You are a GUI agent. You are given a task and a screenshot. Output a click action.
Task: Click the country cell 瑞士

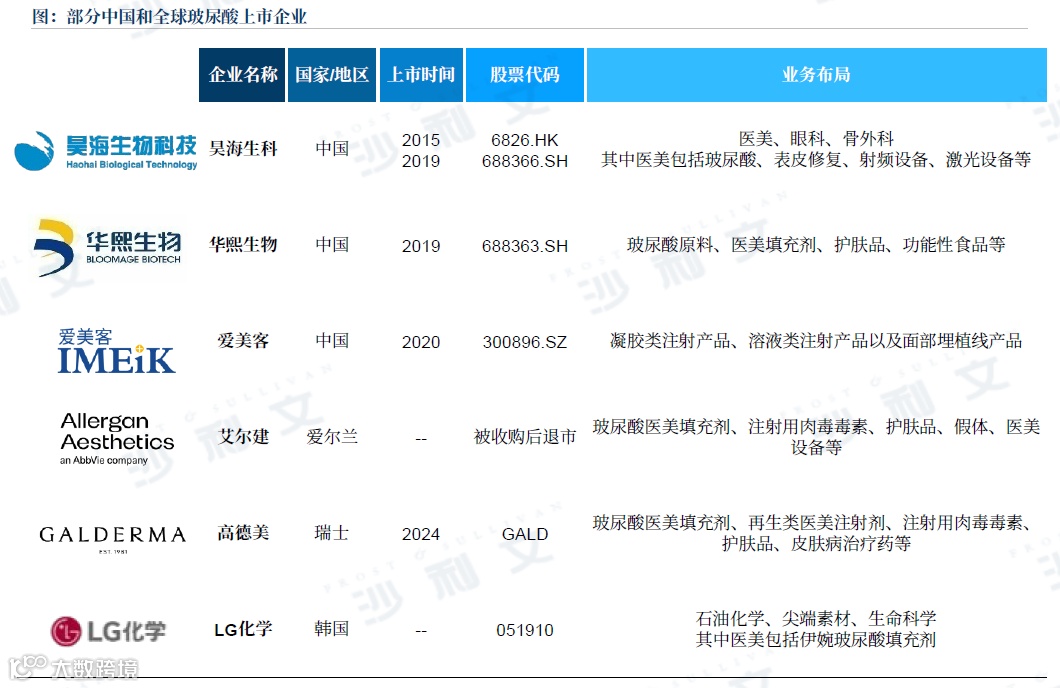point(332,533)
